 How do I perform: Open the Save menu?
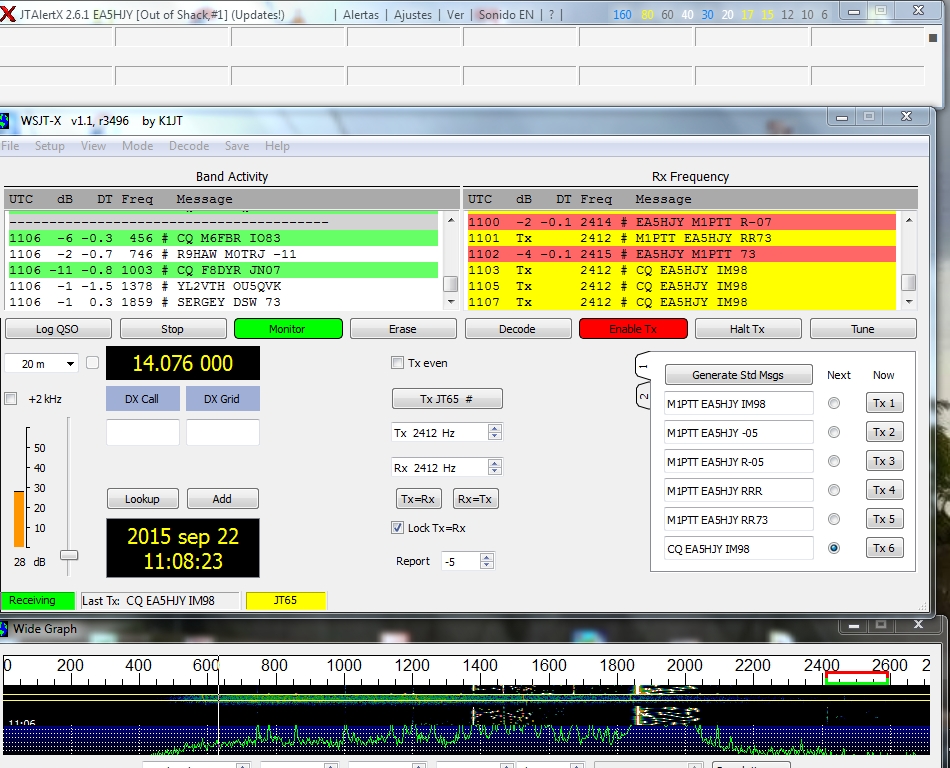point(237,146)
